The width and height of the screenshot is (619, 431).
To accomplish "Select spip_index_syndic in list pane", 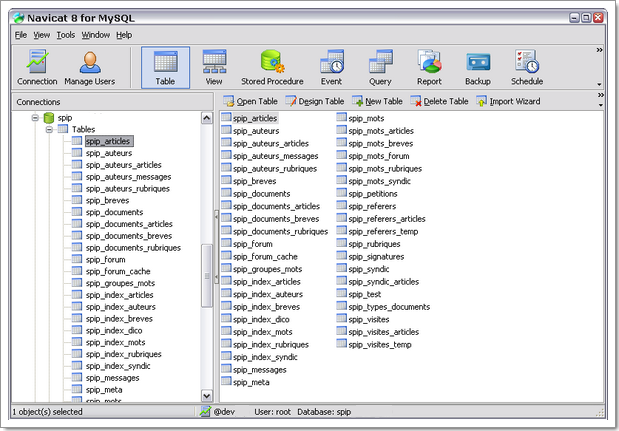I will pyautogui.click(x=265, y=357).
